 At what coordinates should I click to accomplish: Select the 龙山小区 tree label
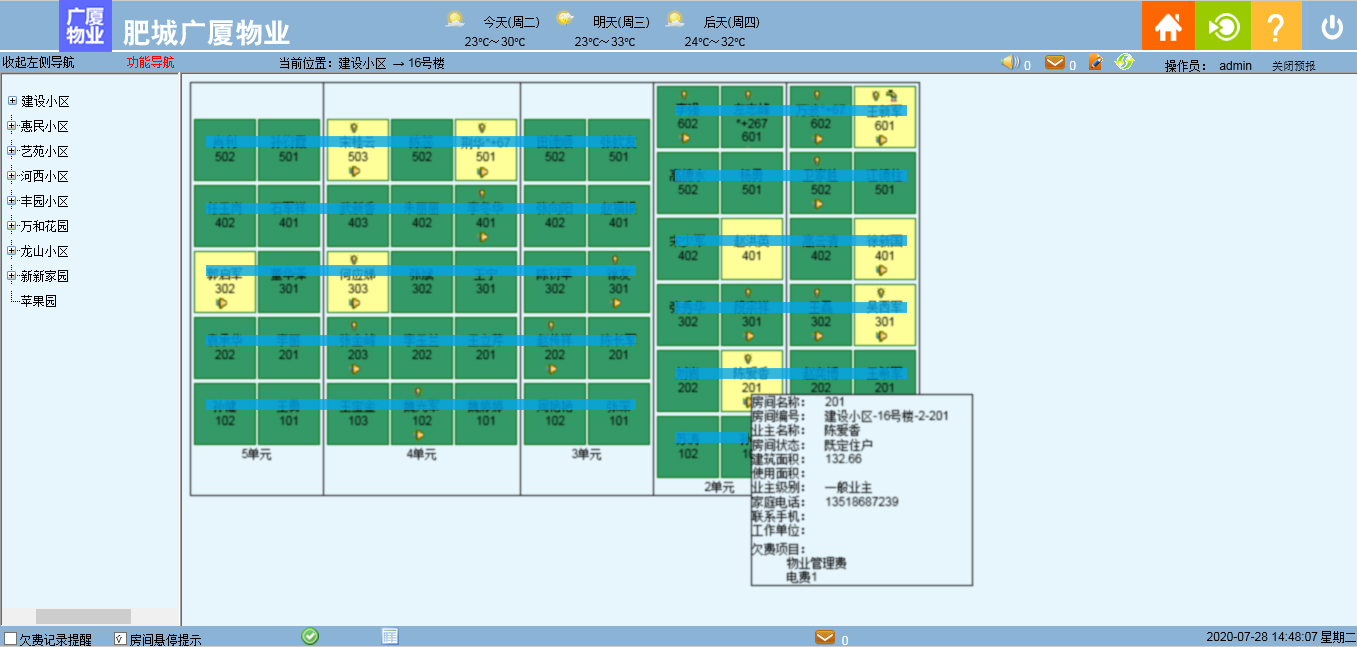45,251
